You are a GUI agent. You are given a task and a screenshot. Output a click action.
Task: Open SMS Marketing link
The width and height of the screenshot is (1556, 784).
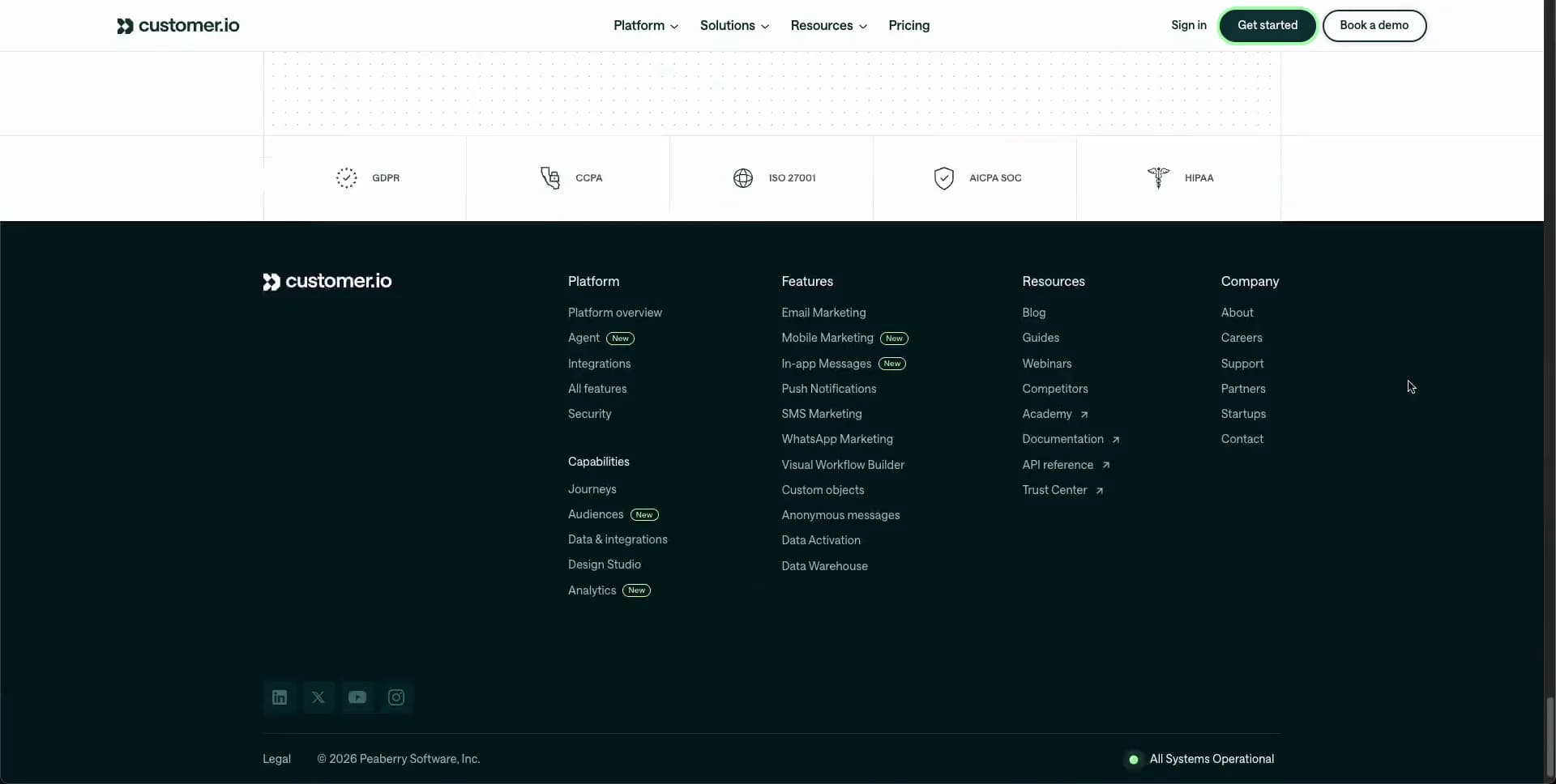822,414
